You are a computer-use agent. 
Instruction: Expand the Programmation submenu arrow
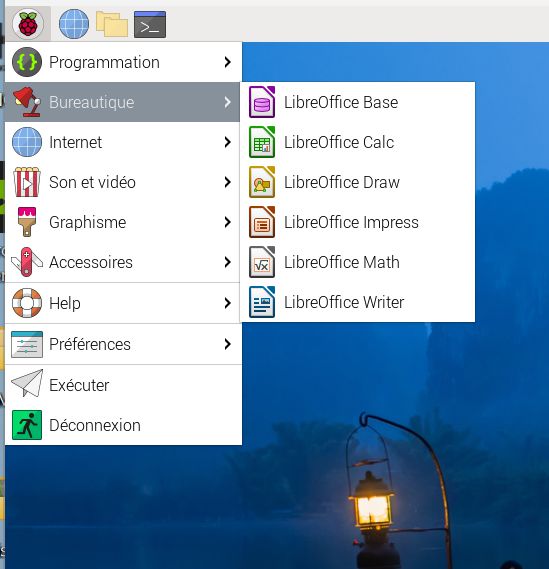228,62
